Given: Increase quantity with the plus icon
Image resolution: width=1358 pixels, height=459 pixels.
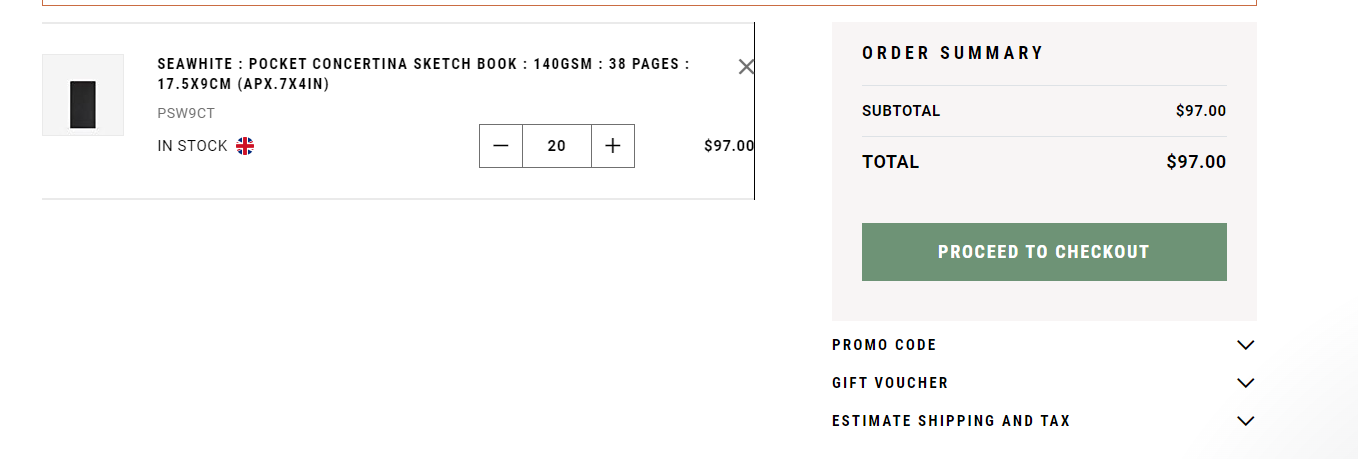Looking at the screenshot, I should coord(613,146).
